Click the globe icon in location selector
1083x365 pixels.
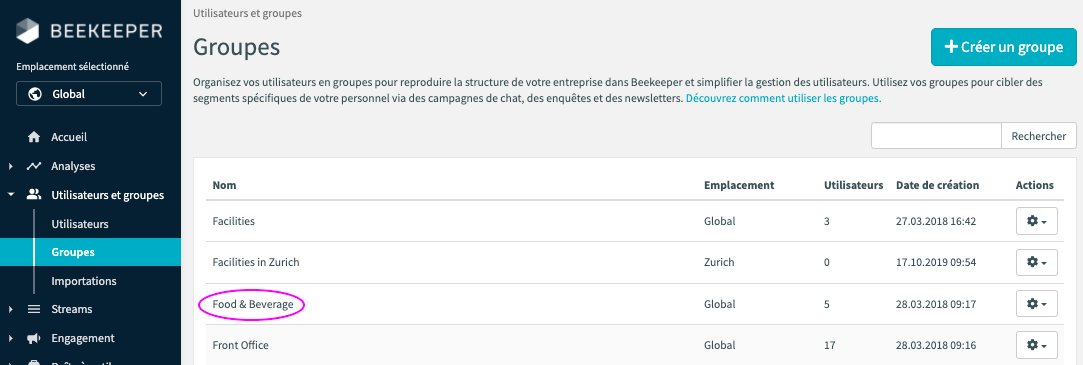(x=36, y=94)
